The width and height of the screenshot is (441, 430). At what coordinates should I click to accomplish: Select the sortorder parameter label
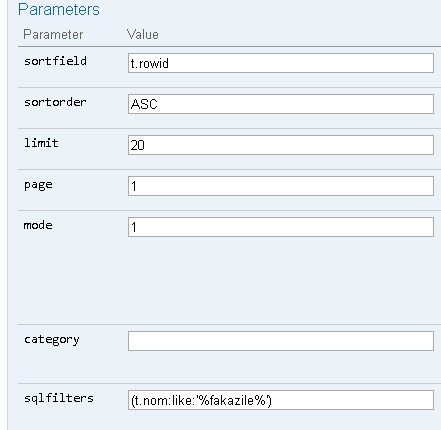pos(55,102)
